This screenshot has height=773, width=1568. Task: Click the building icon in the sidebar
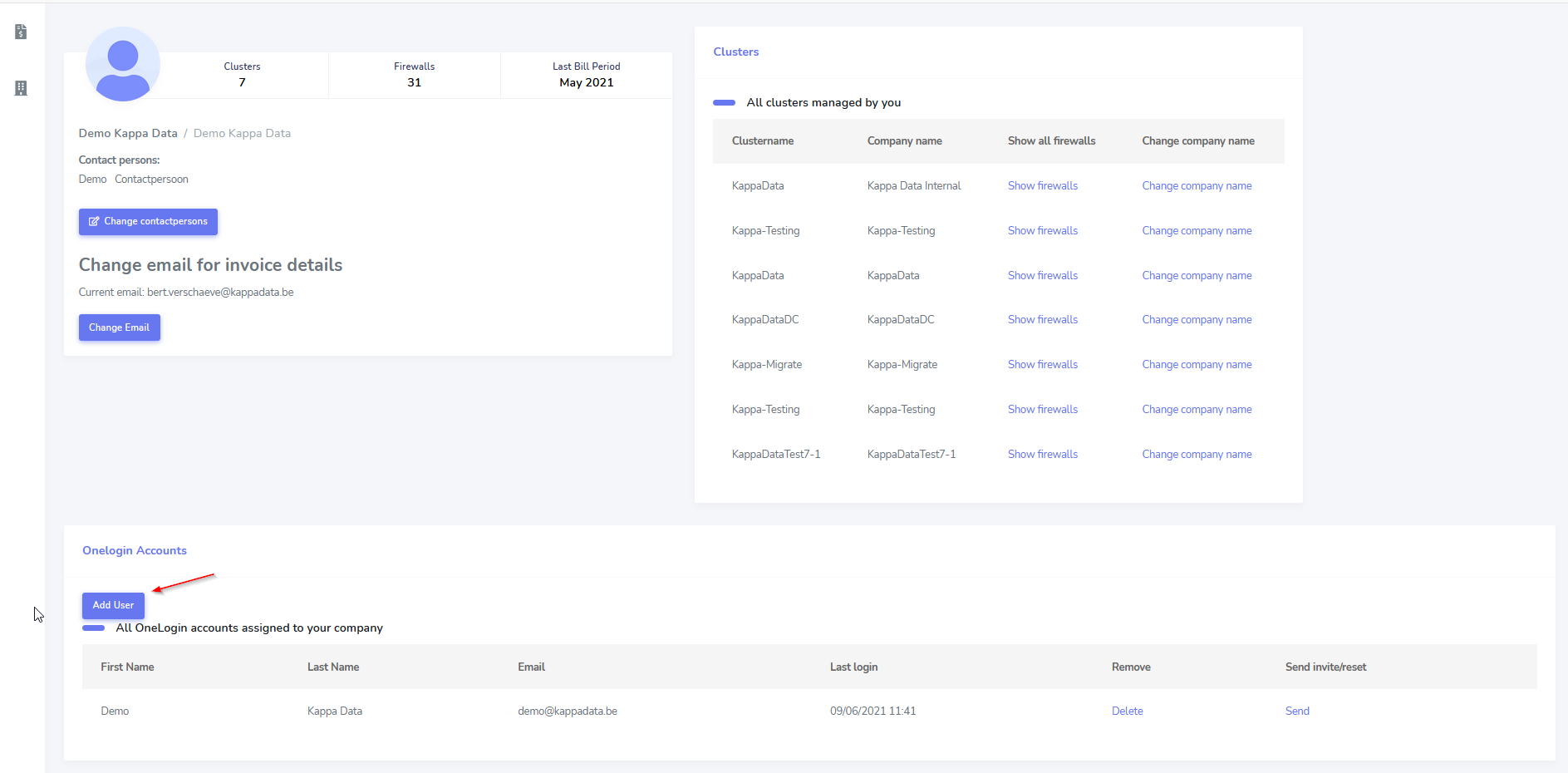coord(21,88)
